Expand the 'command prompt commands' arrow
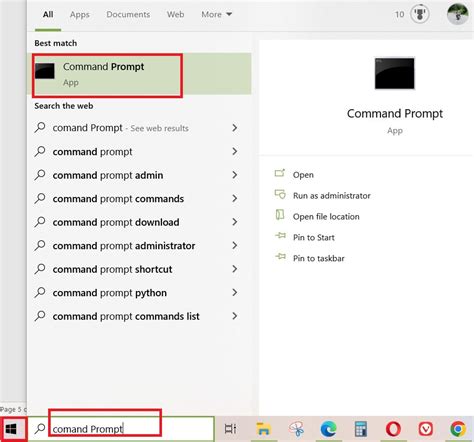The width and height of the screenshot is (474, 442). (x=235, y=198)
